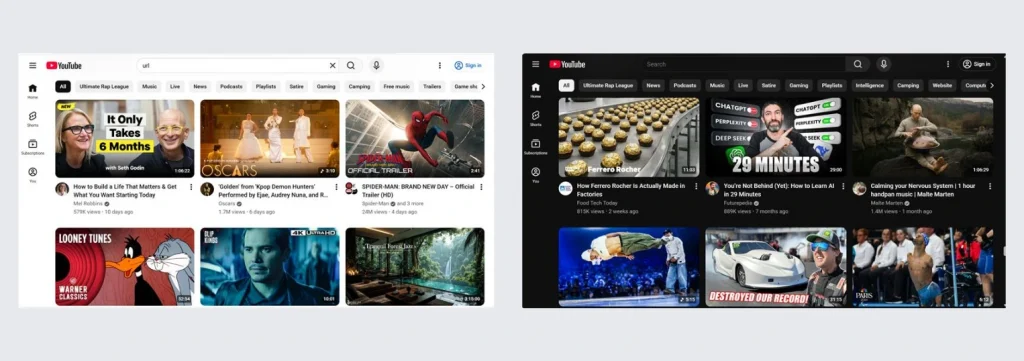Select Ultimate Rap League chip in light-theme window
This screenshot has height=361, width=1024.
[x=104, y=86]
